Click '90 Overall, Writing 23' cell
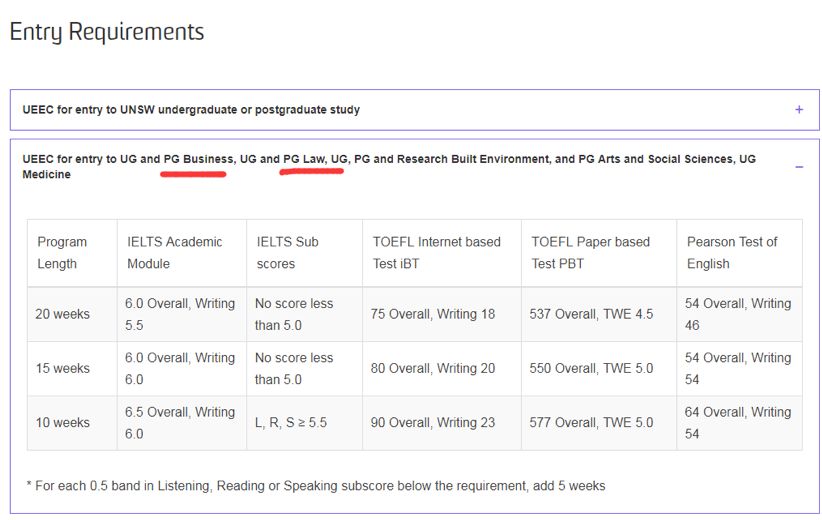 tap(442, 423)
